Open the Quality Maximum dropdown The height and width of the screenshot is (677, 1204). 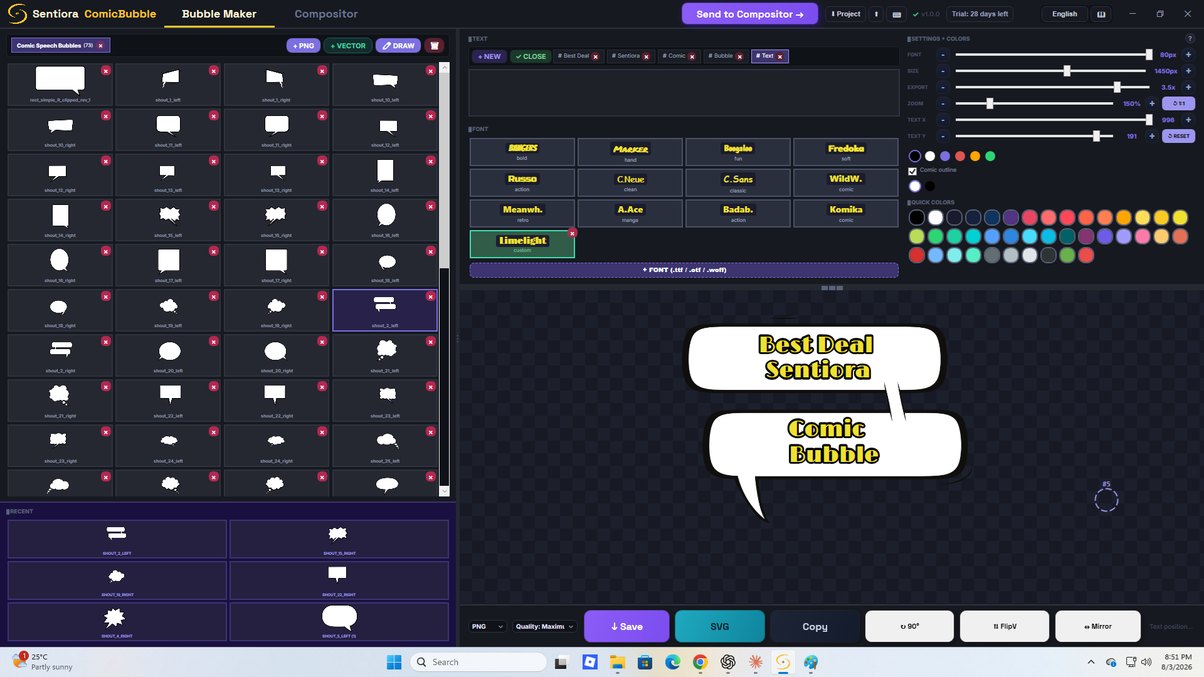(x=545, y=626)
